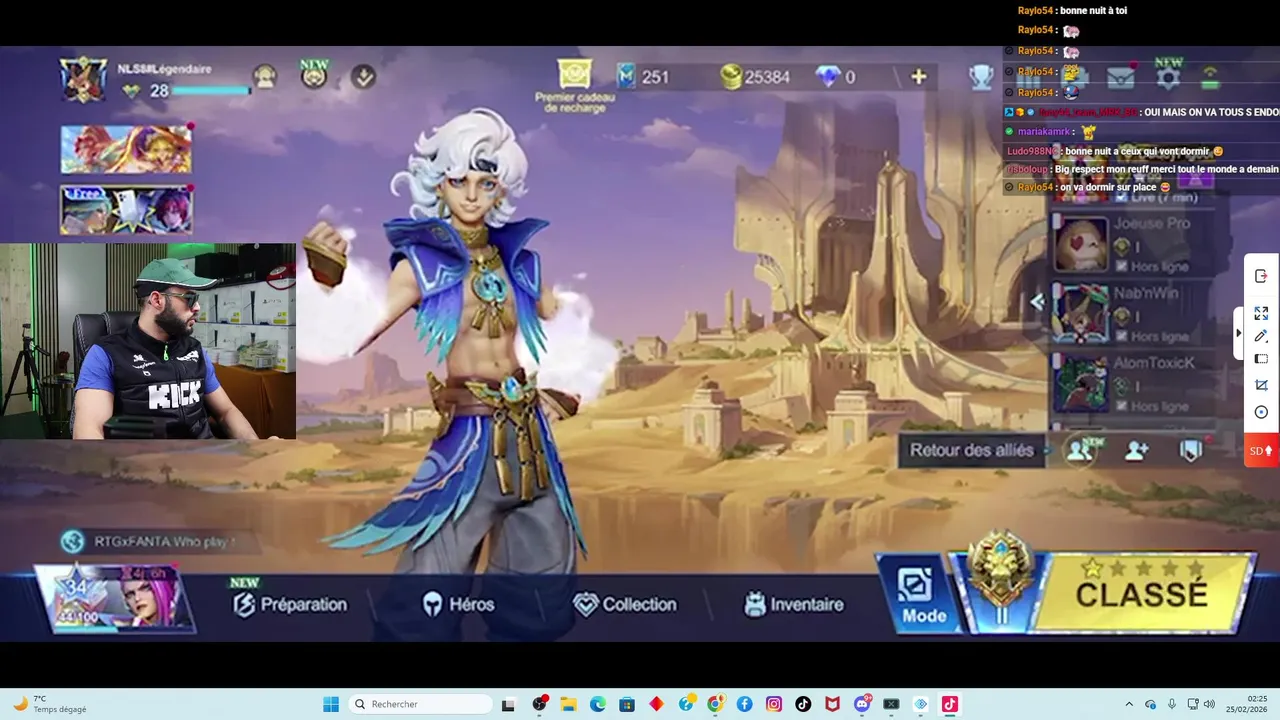Open the Inventaire tab
This screenshot has height=720, width=1280.
[x=794, y=604]
